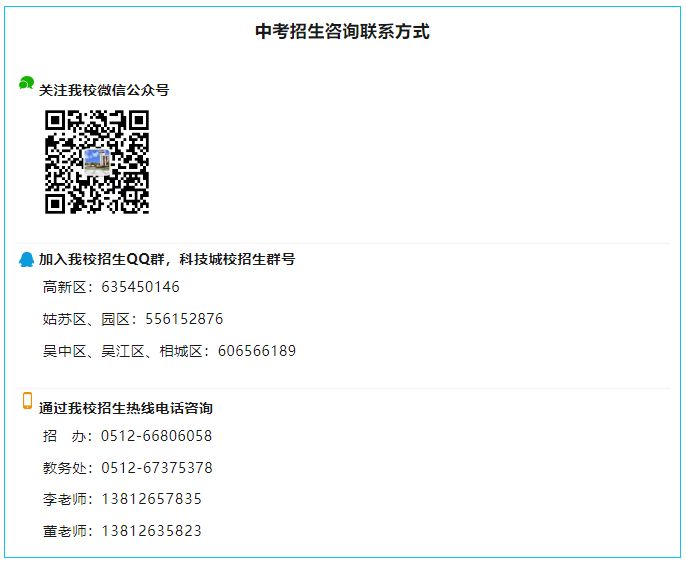Click the title 中考招生咨询联系方式

343,32
